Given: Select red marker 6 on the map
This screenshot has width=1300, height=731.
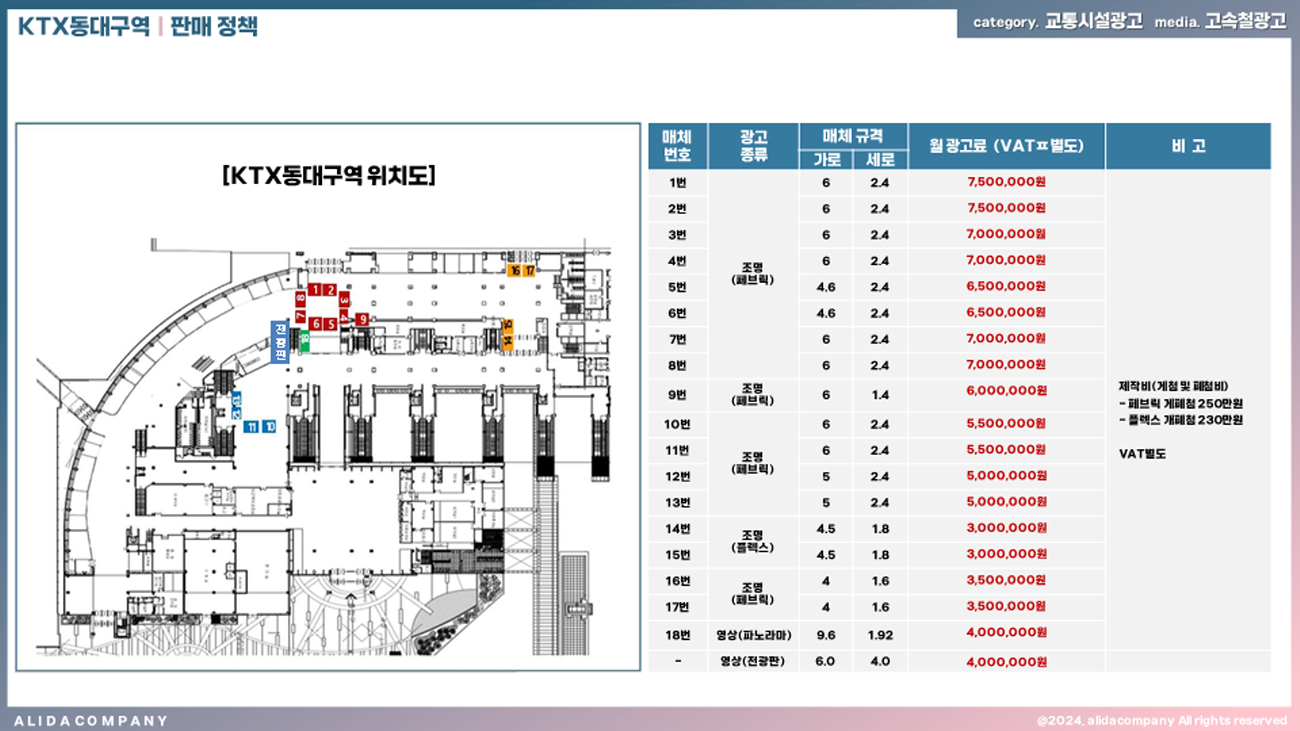Looking at the screenshot, I should (x=315, y=324).
